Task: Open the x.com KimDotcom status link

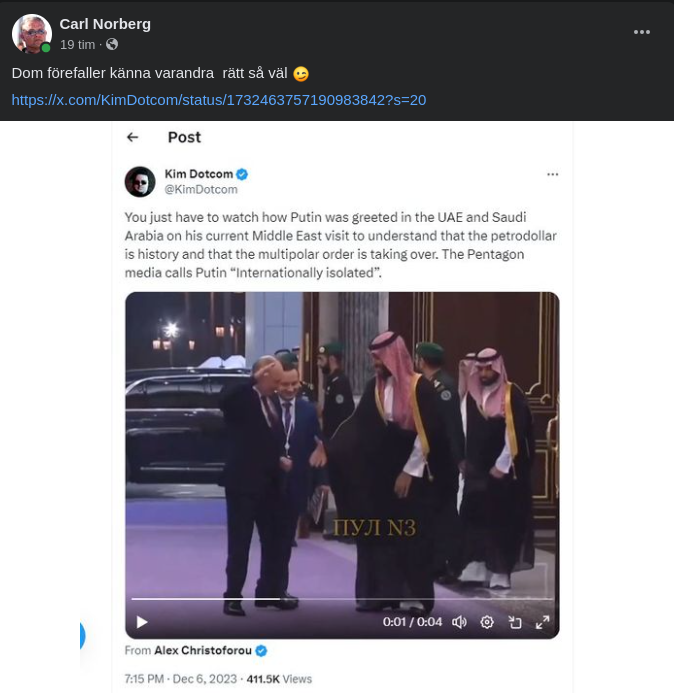Action: (218, 100)
